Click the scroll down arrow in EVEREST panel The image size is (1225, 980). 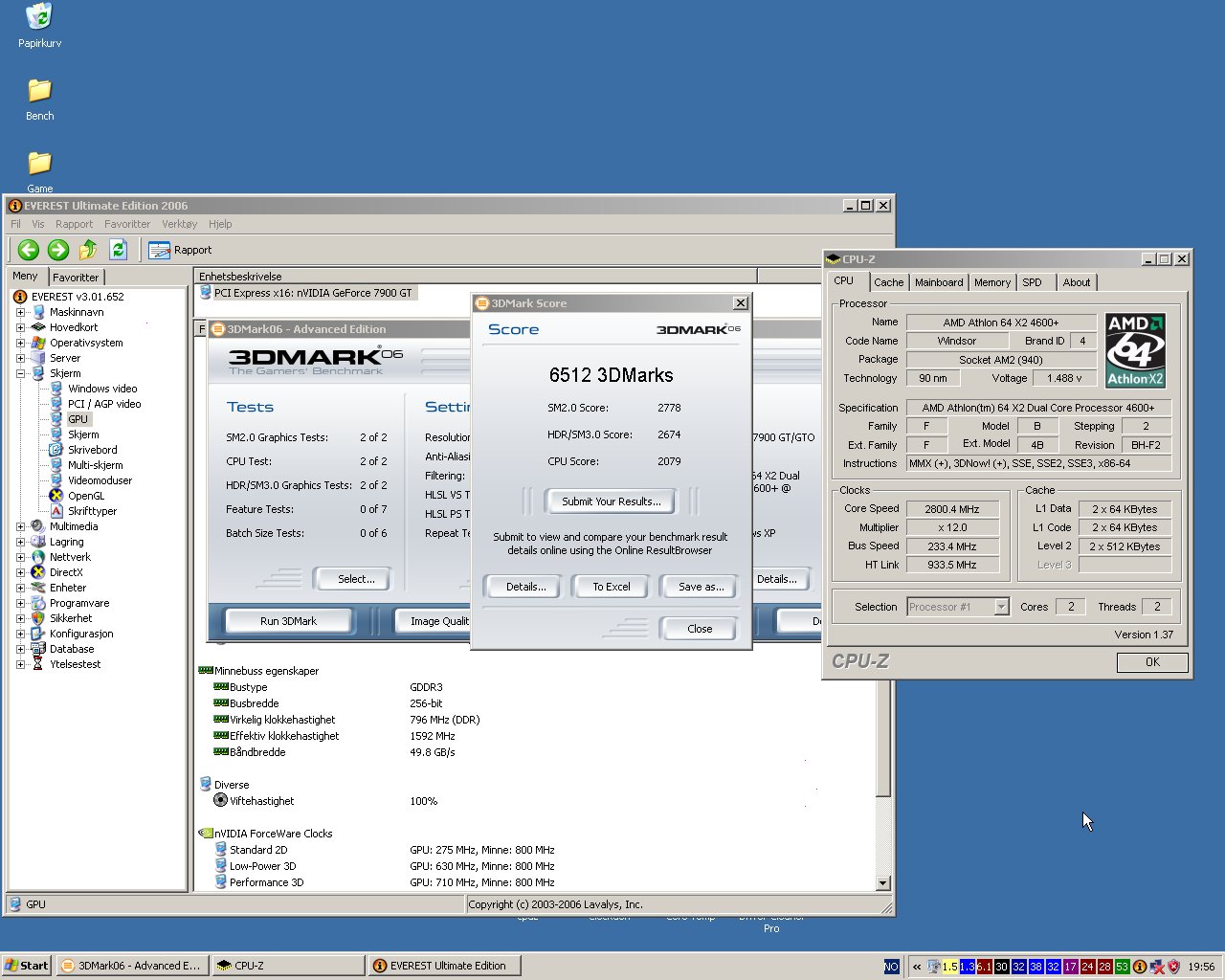883,883
